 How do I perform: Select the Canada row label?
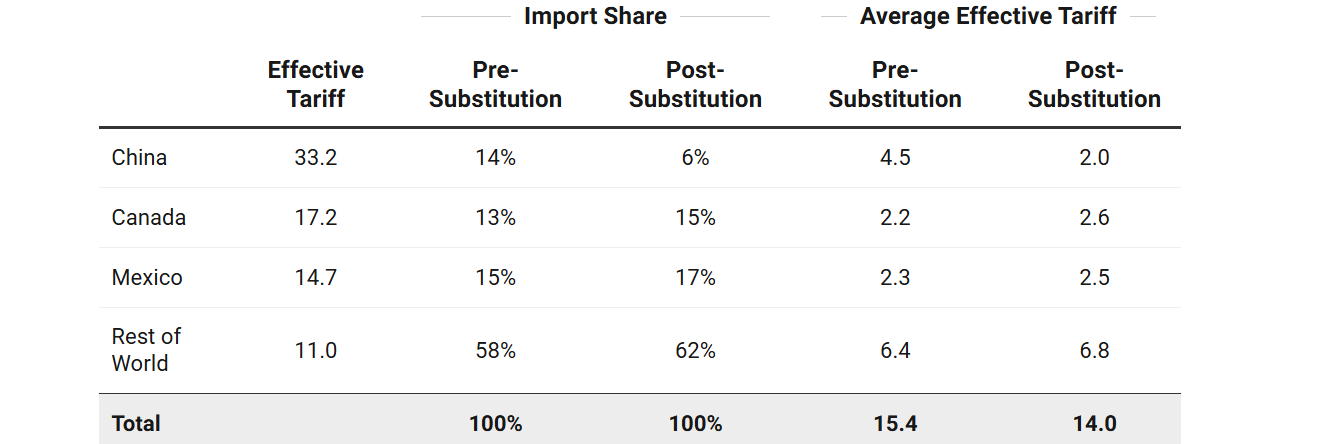149,217
